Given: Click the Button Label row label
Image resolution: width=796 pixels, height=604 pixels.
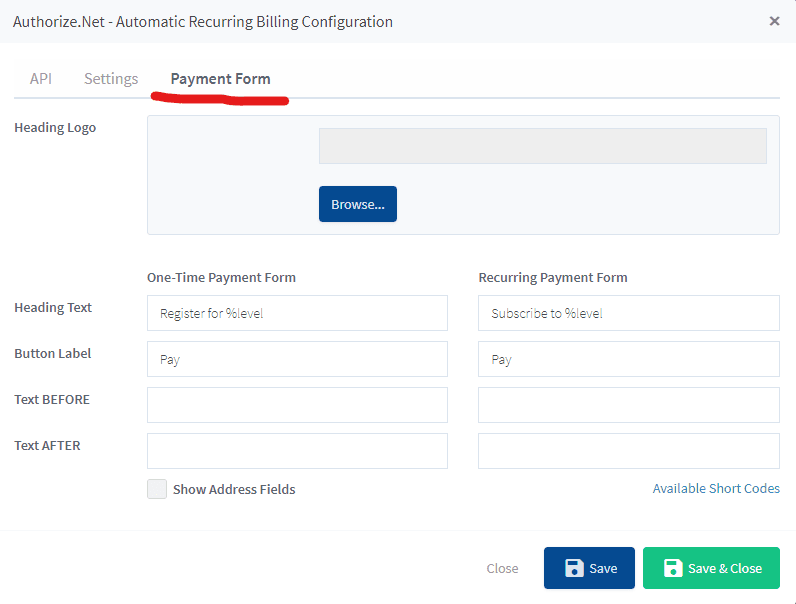Looking at the screenshot, I should (x=52, y=354).
